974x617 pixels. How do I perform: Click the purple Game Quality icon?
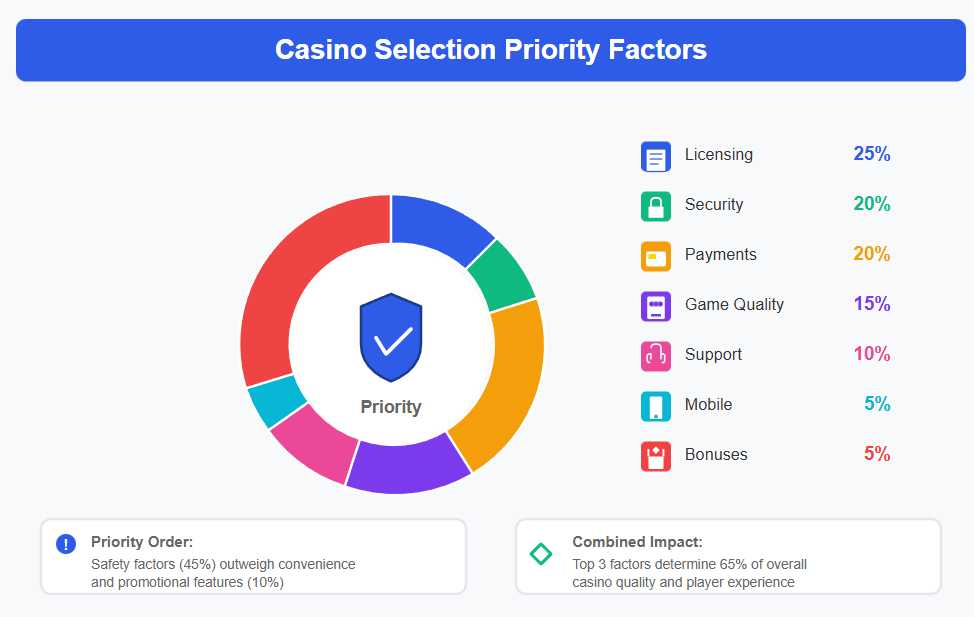[656, 306]
